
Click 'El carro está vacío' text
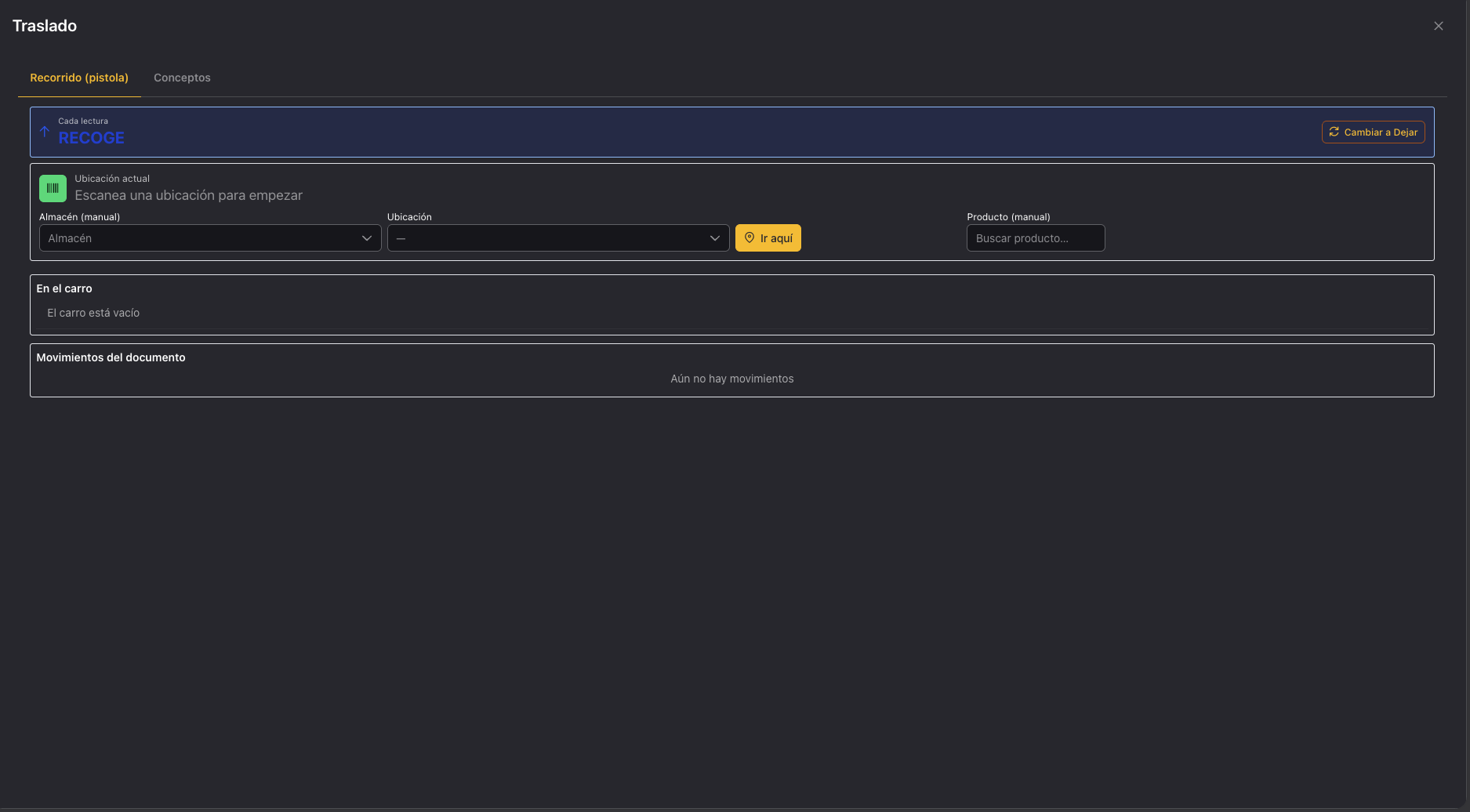pyautogui.click(x=93, y=313)
